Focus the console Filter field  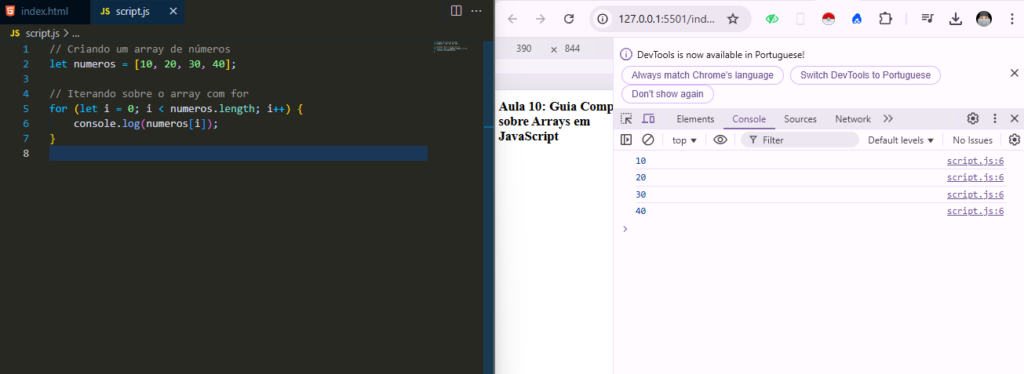[800, 140]
